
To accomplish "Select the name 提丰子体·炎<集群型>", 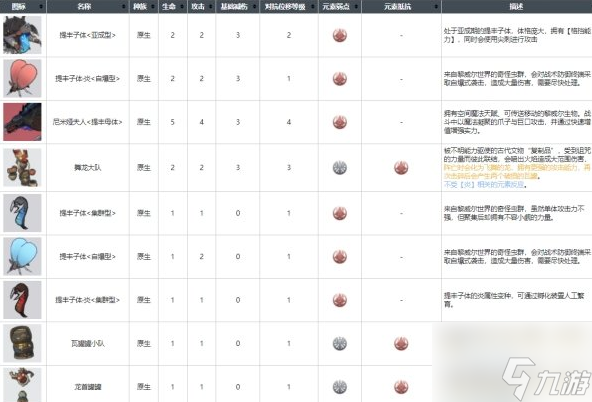I will (x=88, y=300).
